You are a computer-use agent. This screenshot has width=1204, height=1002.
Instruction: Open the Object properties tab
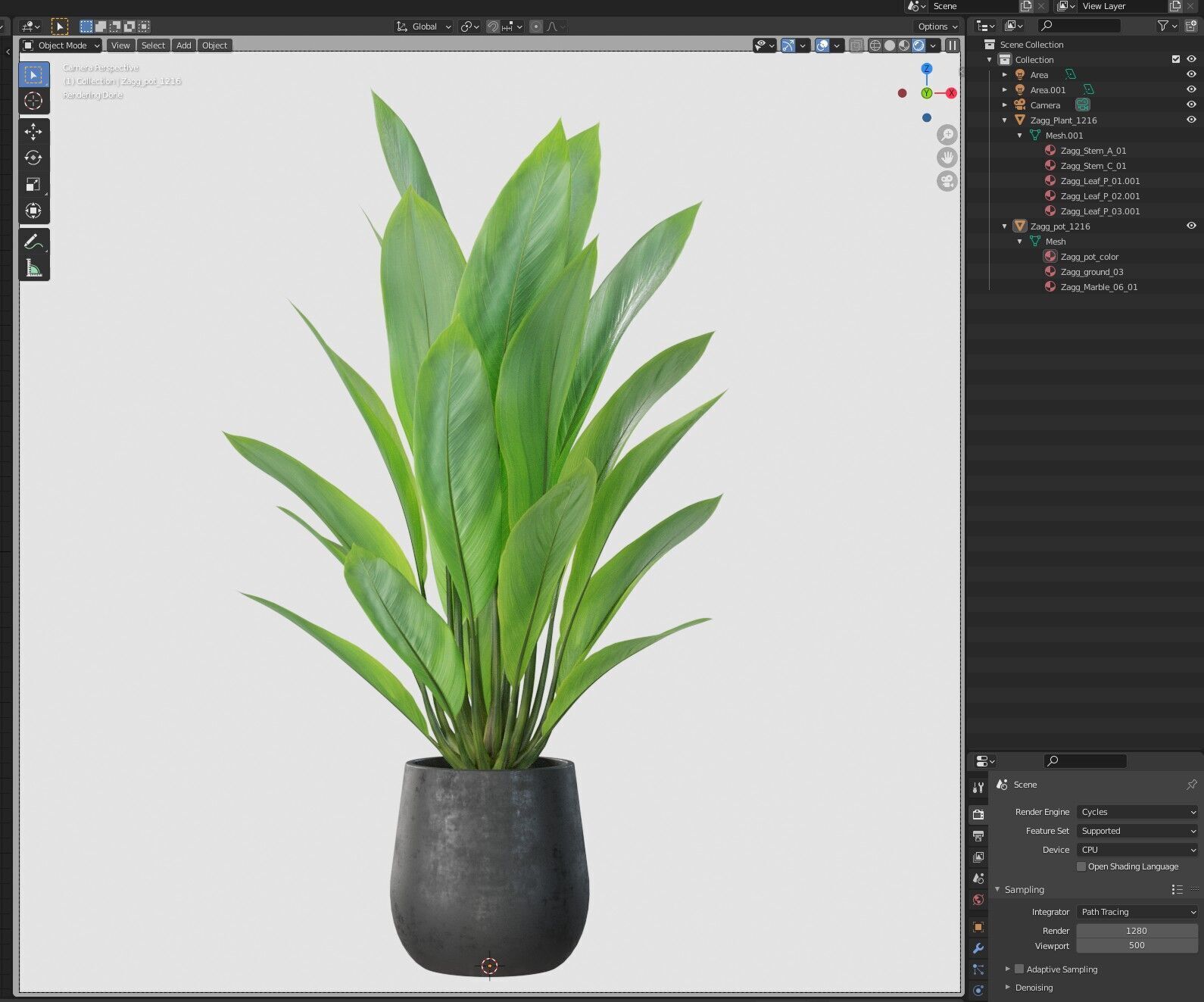978,927
